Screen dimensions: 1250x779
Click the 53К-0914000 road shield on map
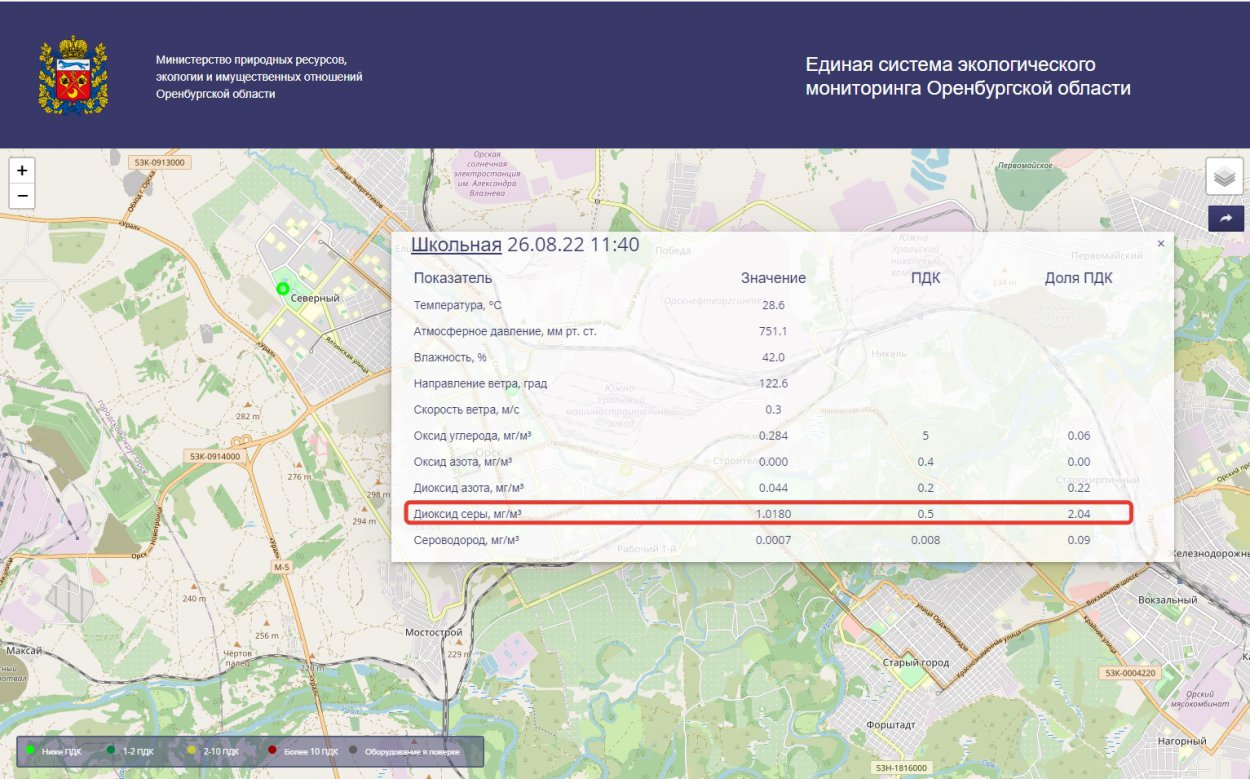[x=215, y=456]
